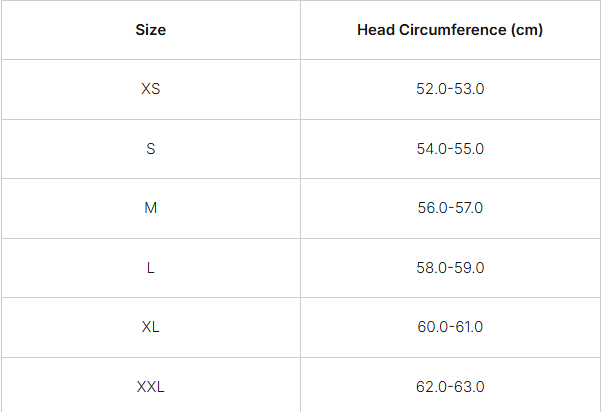
Task: Highlight the entire M table row
Action: 300,208
